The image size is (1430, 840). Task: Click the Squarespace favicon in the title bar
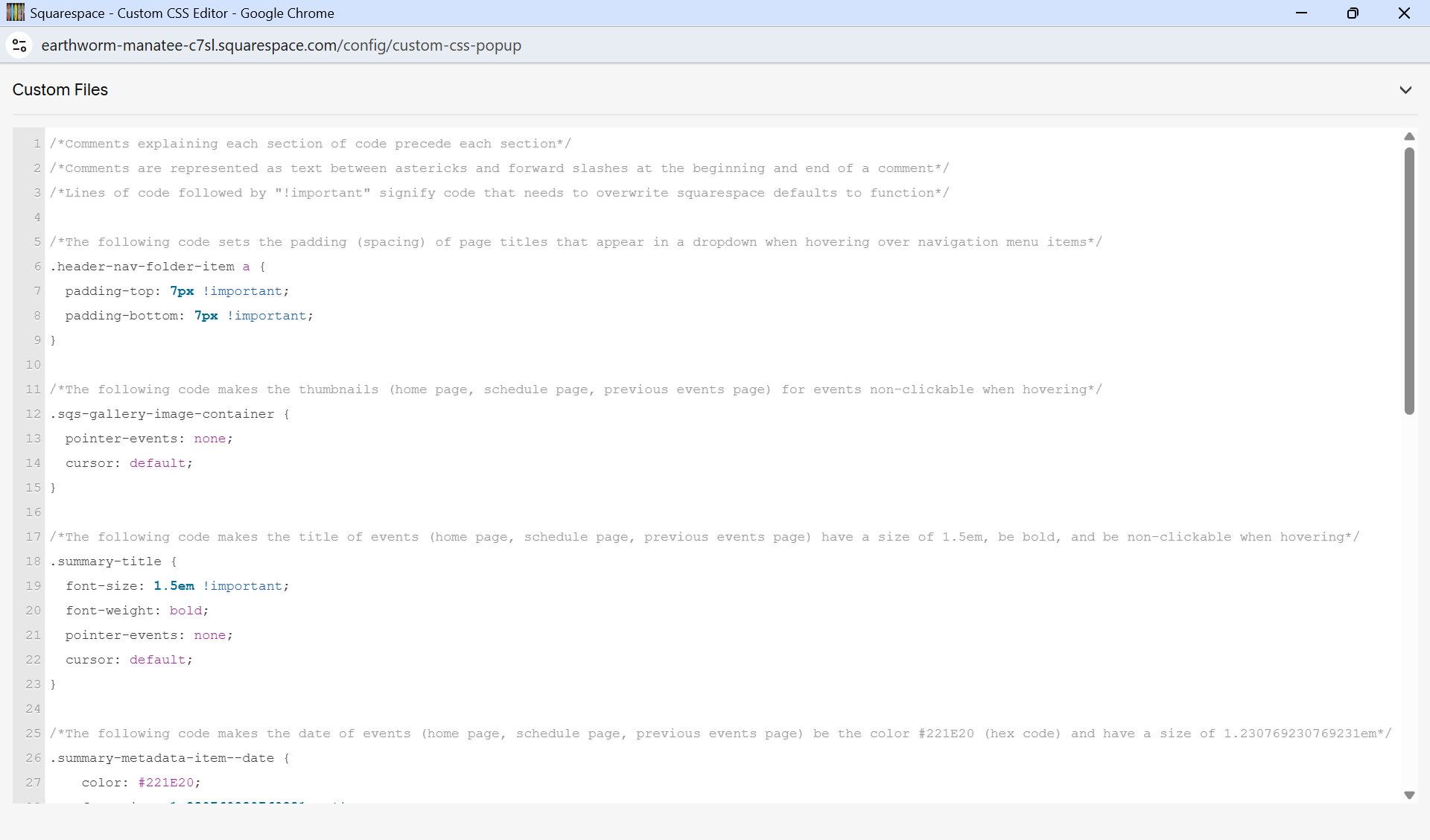coord(15,13)
